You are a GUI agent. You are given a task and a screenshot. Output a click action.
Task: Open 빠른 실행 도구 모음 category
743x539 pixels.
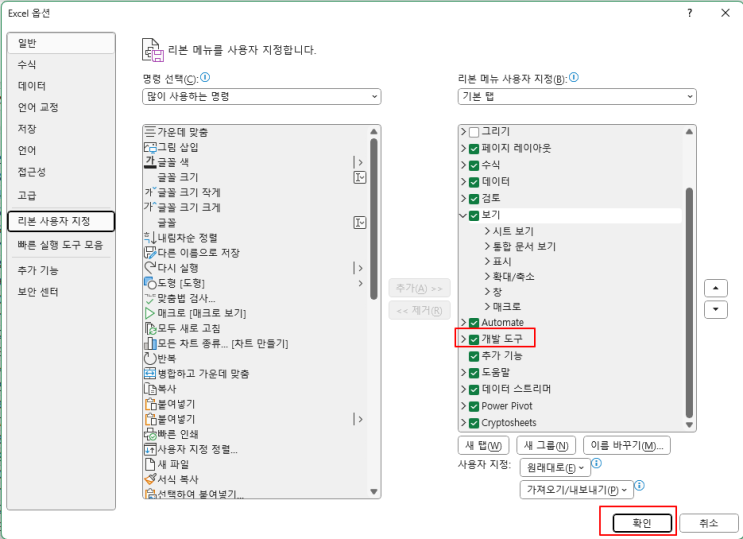(61, 245)
